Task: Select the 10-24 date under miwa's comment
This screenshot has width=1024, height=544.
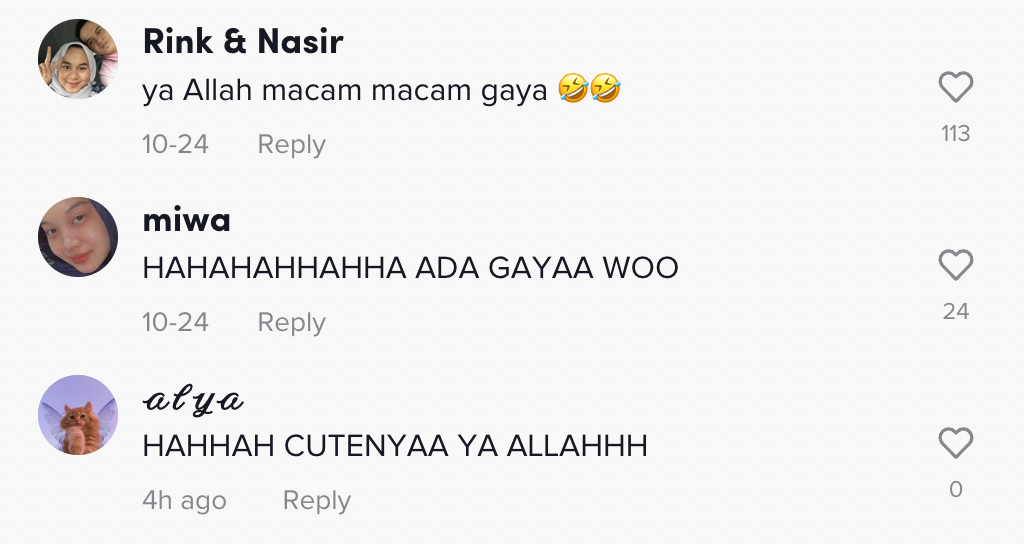Action: point(176,323)
